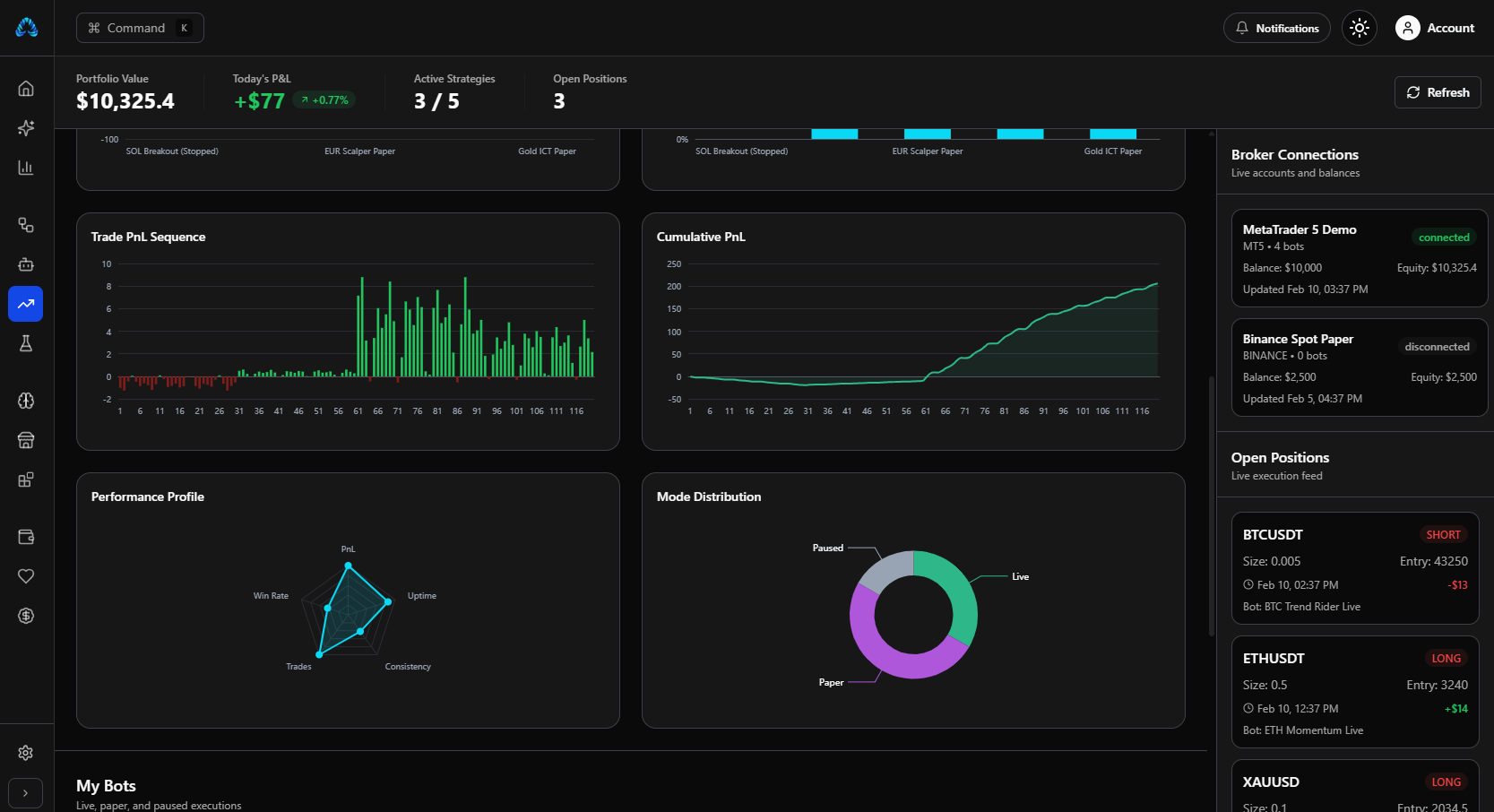Image resolution: width=1494 pixels, height=812 pixels.
Task: Click the Uptime vertex on the radar chart
Action: [388, 601]
